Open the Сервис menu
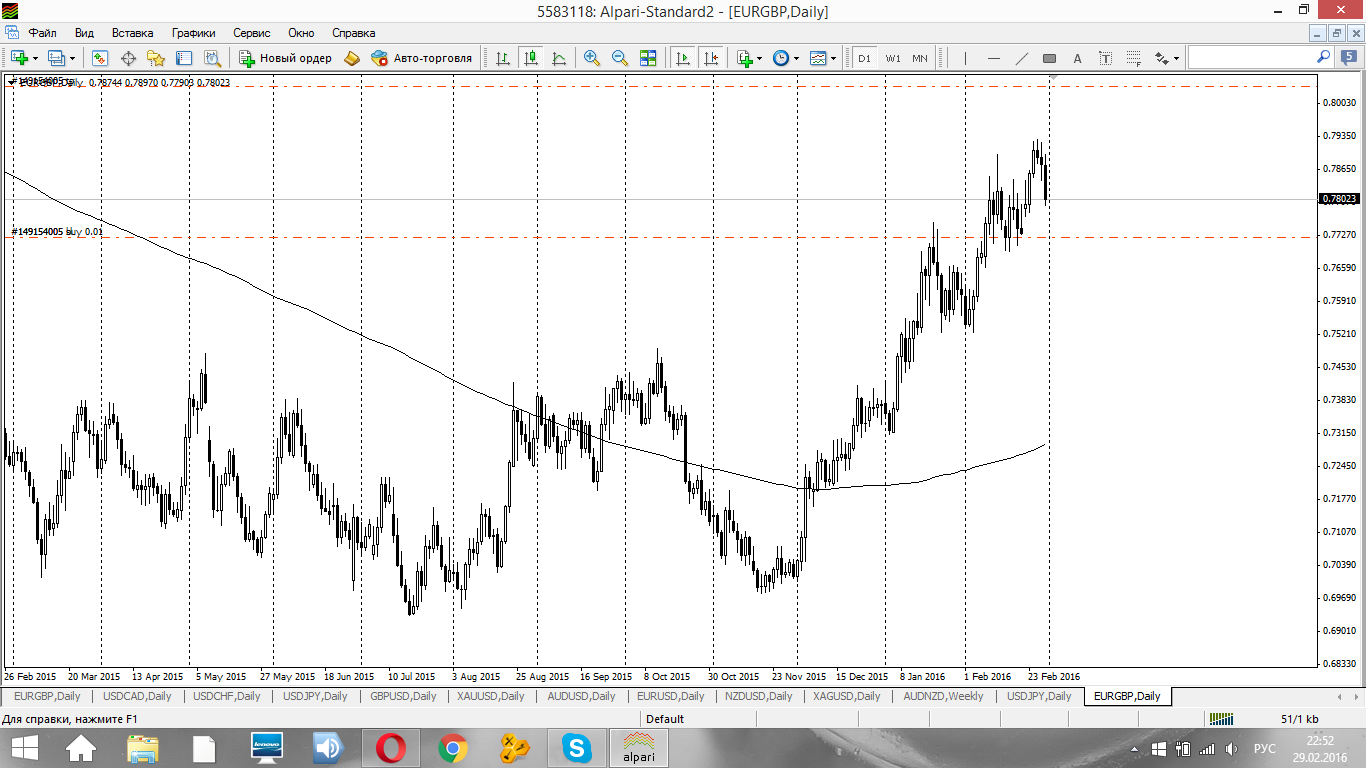Image resolution: width=1366 pixels, height=768 pixels. [252, 33]
